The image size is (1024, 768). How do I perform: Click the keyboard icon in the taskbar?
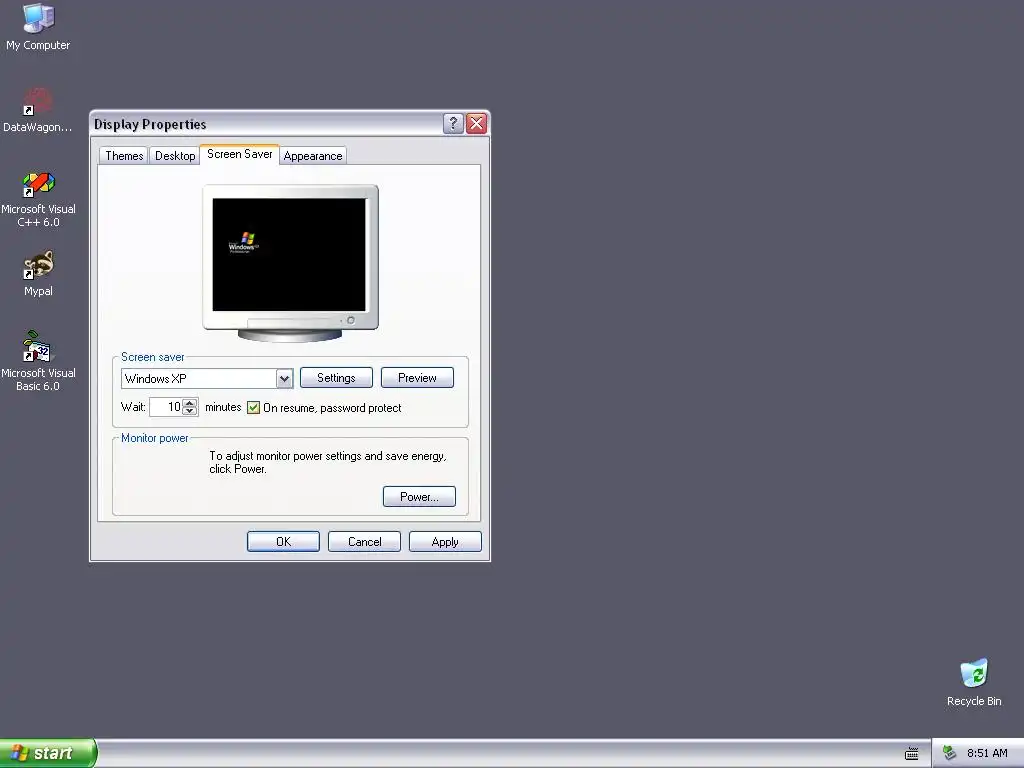tap(912, 754)
